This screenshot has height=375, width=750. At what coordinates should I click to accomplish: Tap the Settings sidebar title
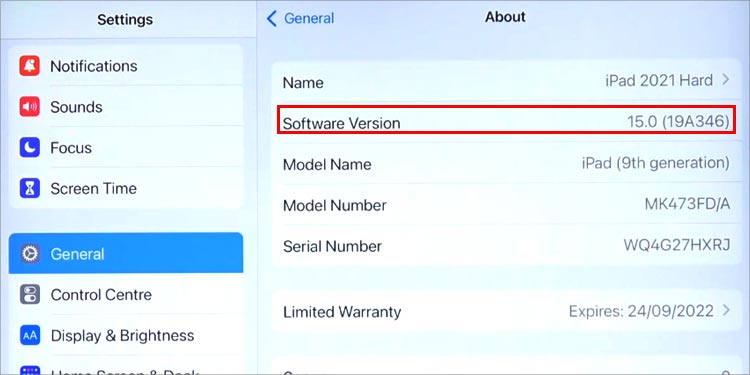[x=125, y=20]
